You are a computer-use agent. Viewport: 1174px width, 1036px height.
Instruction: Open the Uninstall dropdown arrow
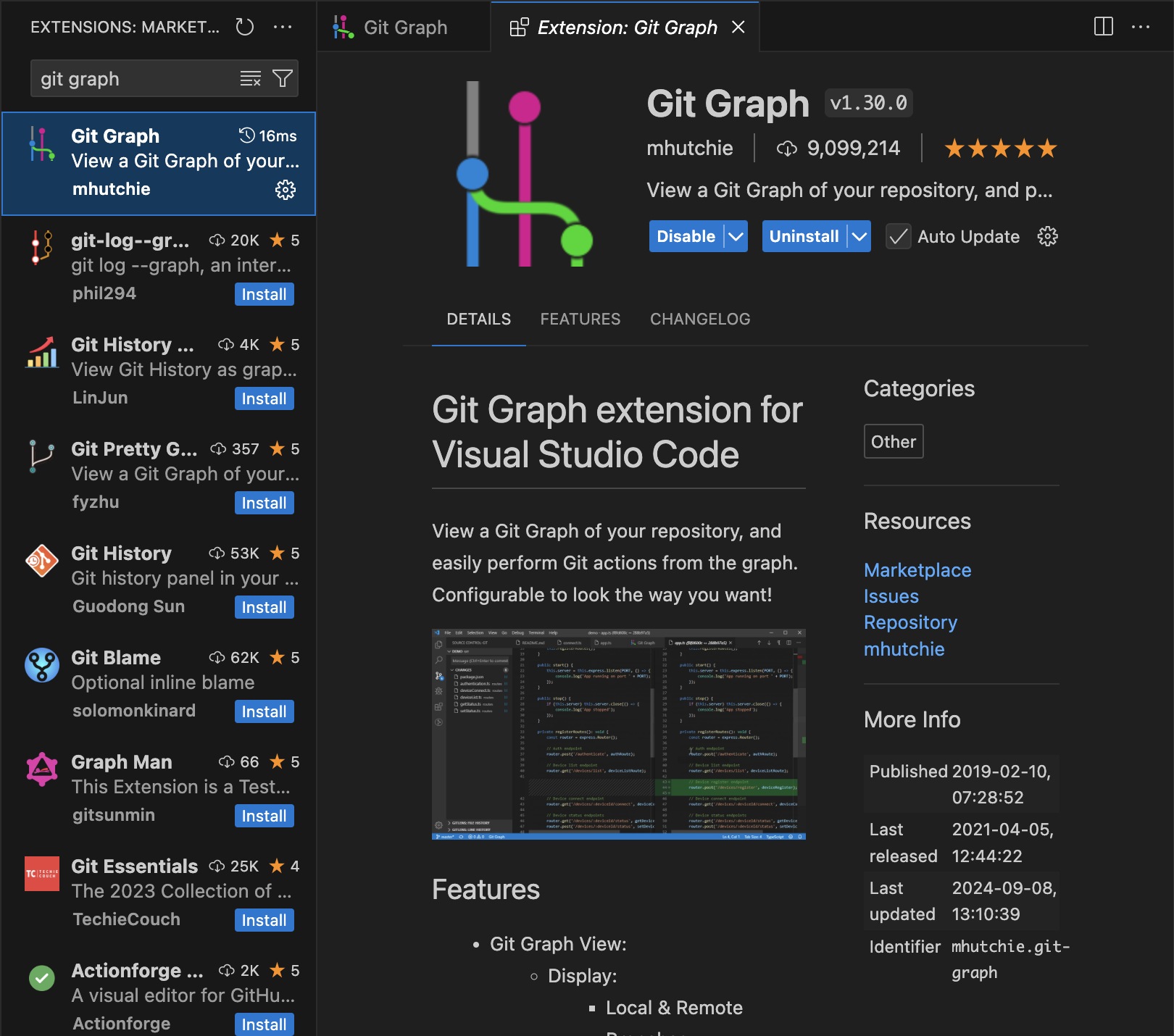pyautogui.click(x=859, y=237)
